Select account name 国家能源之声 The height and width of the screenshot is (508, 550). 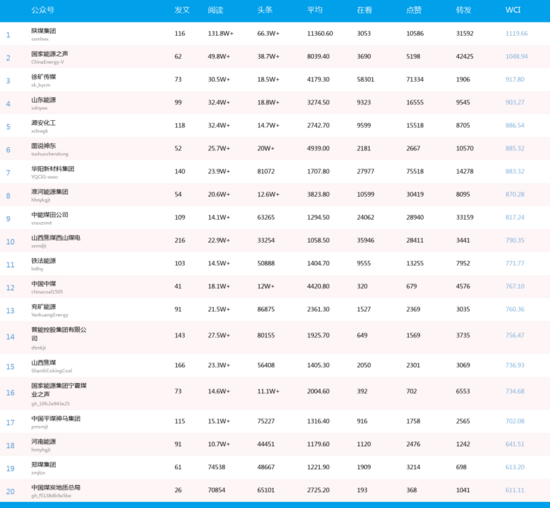(x=49, y=54)
